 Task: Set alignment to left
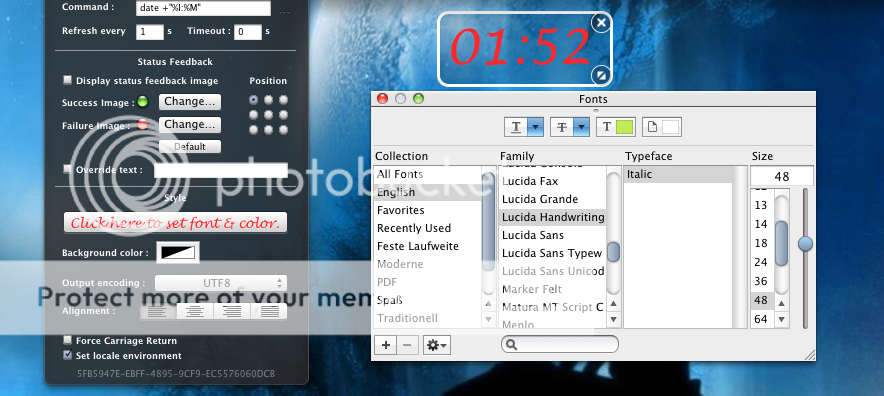point(158,311)
